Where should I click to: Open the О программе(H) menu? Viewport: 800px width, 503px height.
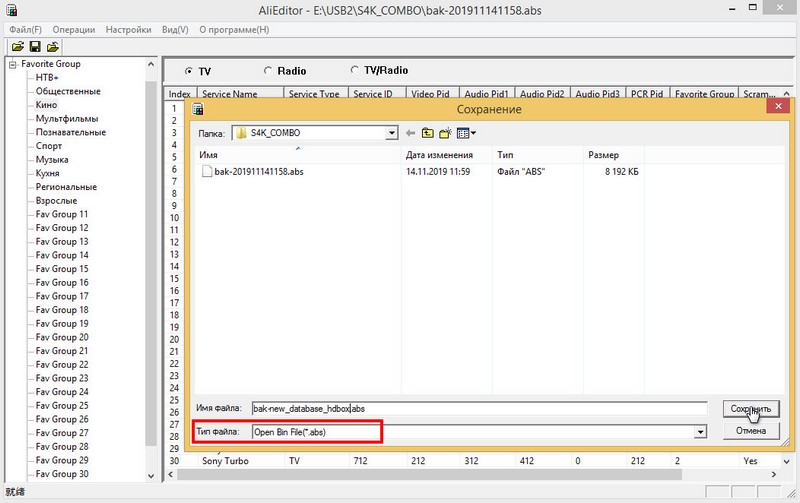(234, 30)
